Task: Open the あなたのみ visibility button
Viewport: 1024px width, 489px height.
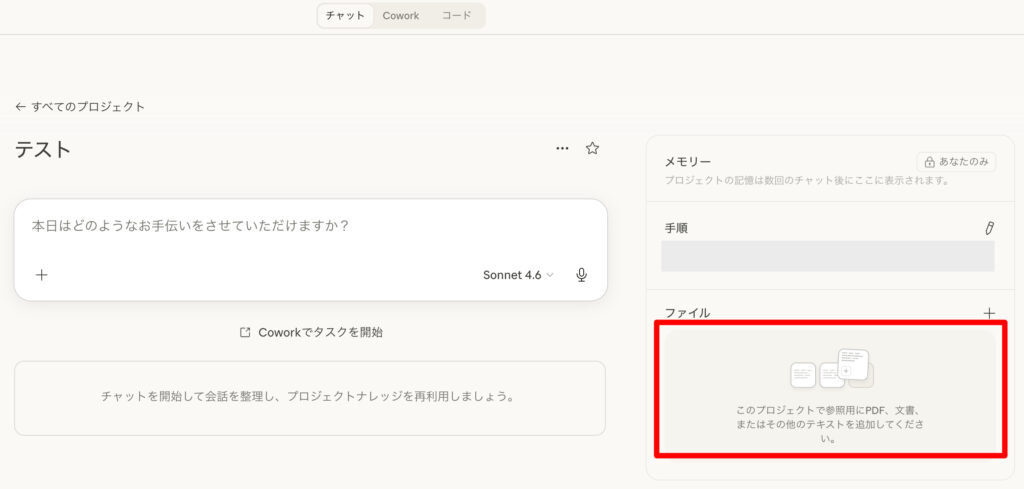Action: coord(956,162)
